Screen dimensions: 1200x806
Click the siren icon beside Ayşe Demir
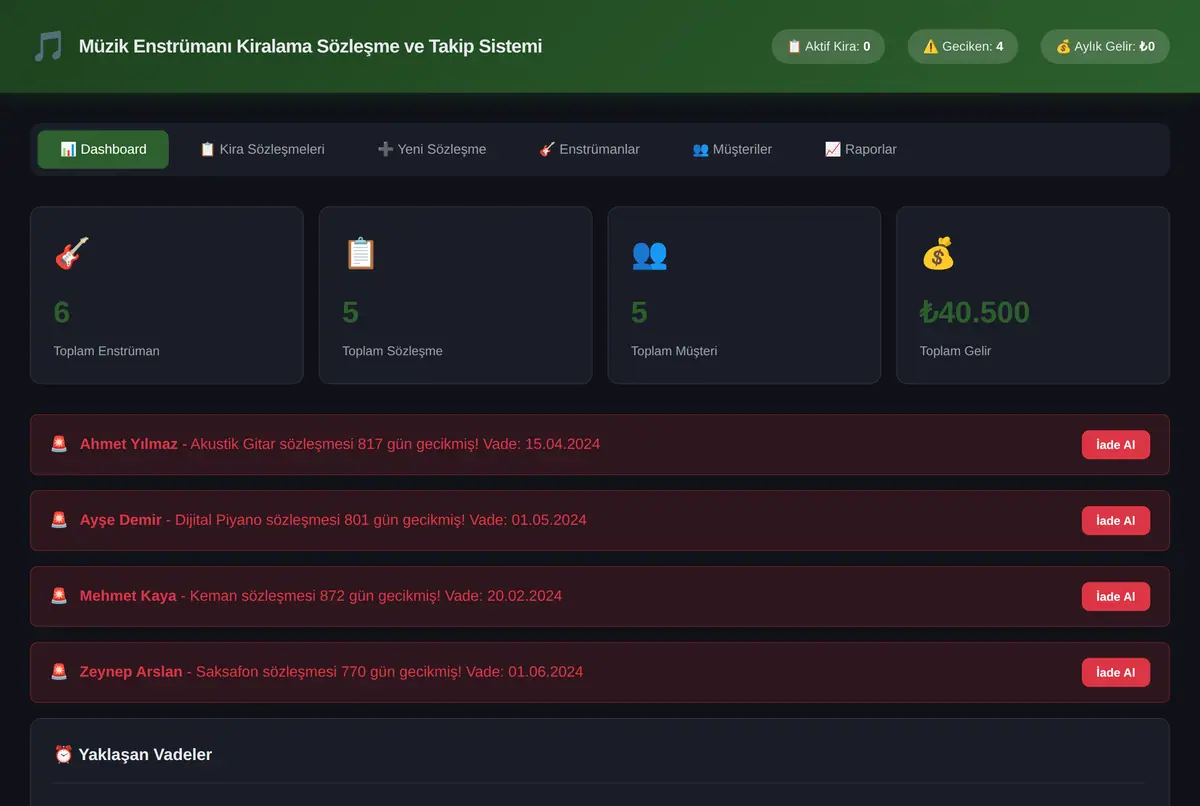59,520
